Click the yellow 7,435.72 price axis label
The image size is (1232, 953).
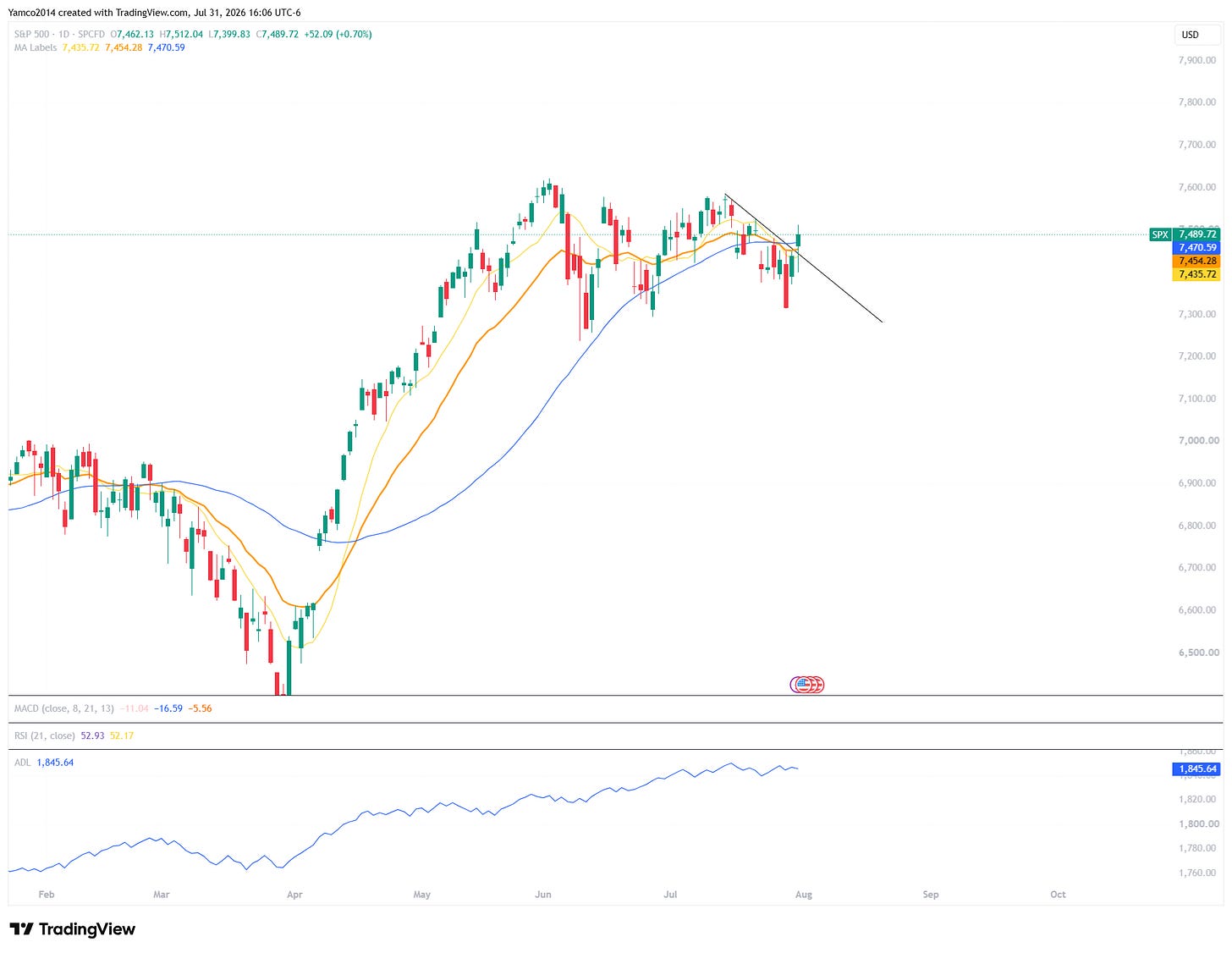[1196, 274]
